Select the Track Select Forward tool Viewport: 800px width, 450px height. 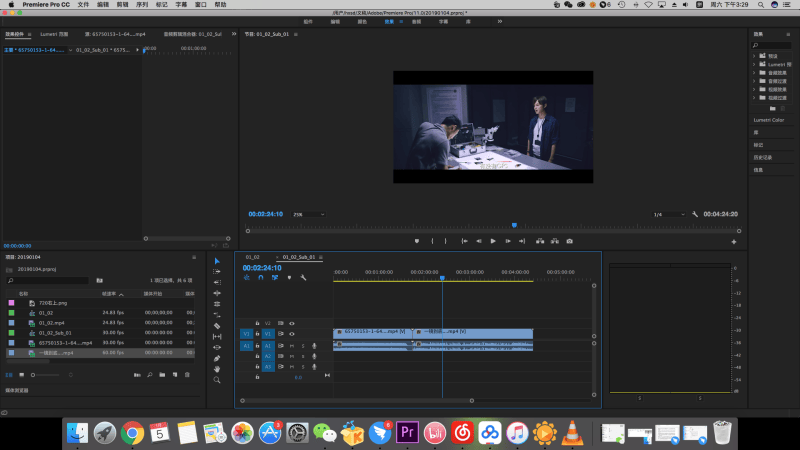tap(217, 271)
